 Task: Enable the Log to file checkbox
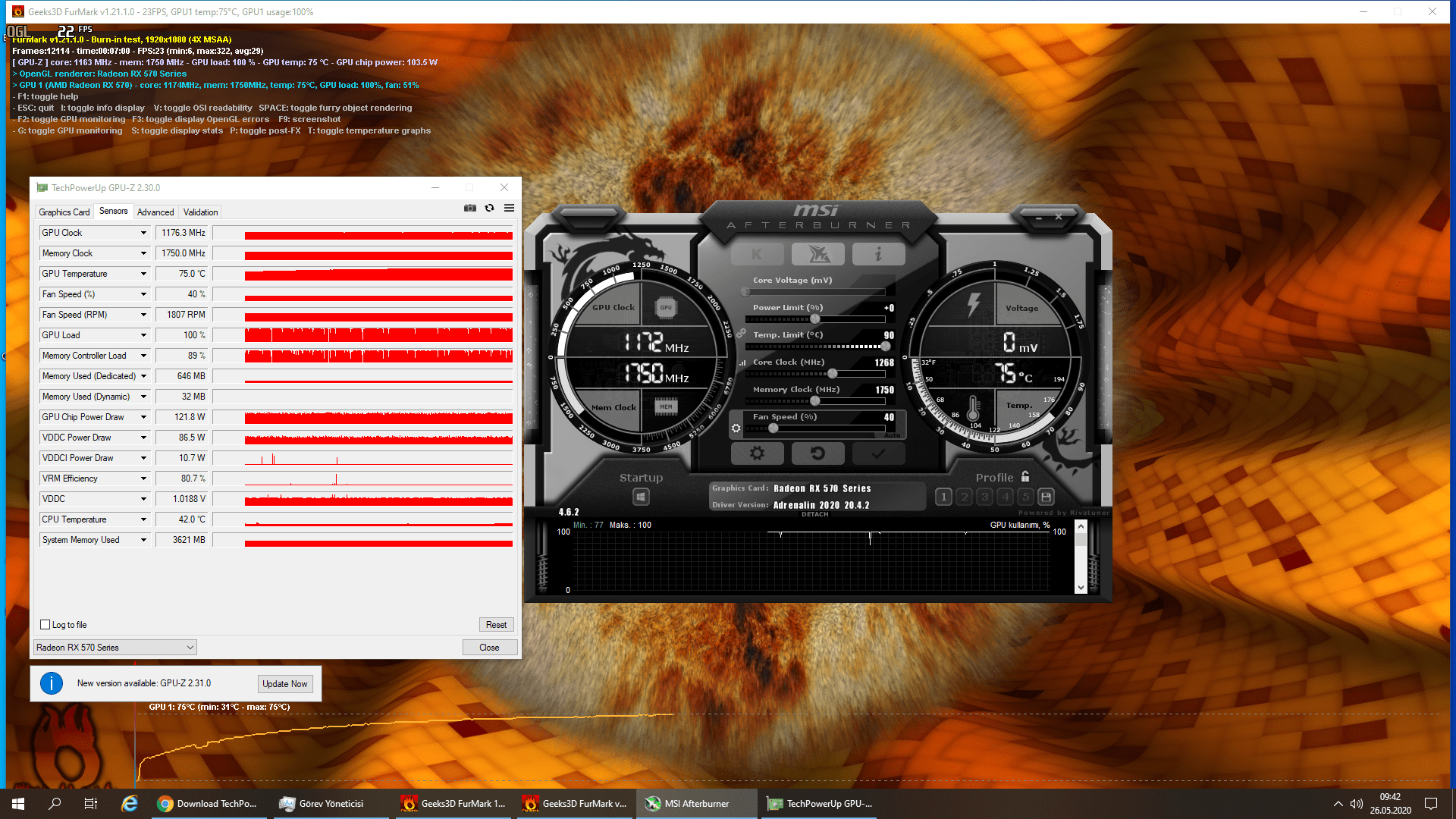coord(45,625)
